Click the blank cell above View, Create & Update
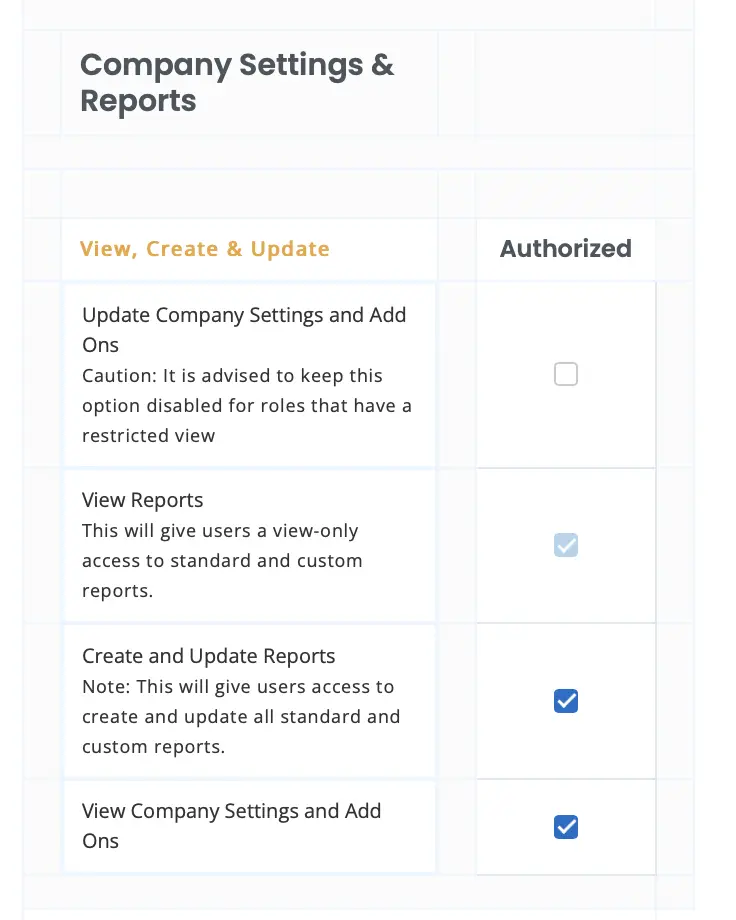This screenshot has height=920, width=736. [250, 194]
